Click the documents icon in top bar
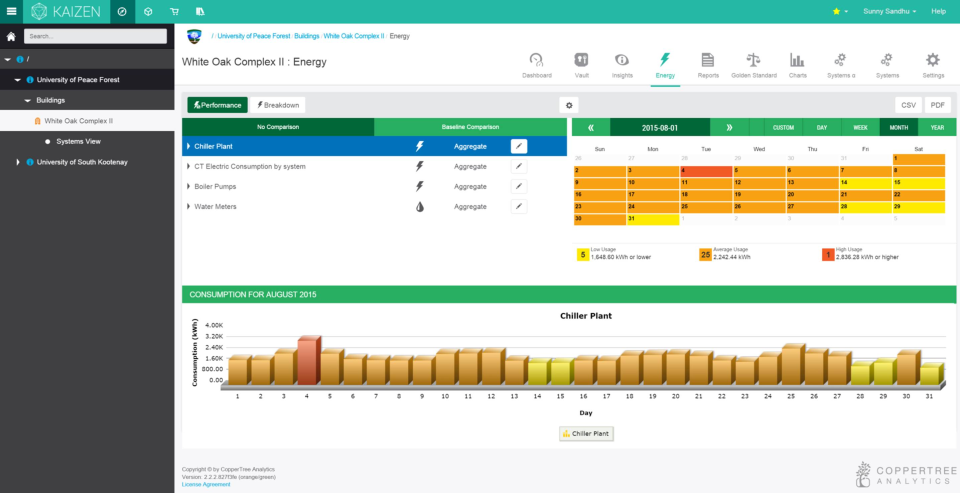 coord(200,12)
